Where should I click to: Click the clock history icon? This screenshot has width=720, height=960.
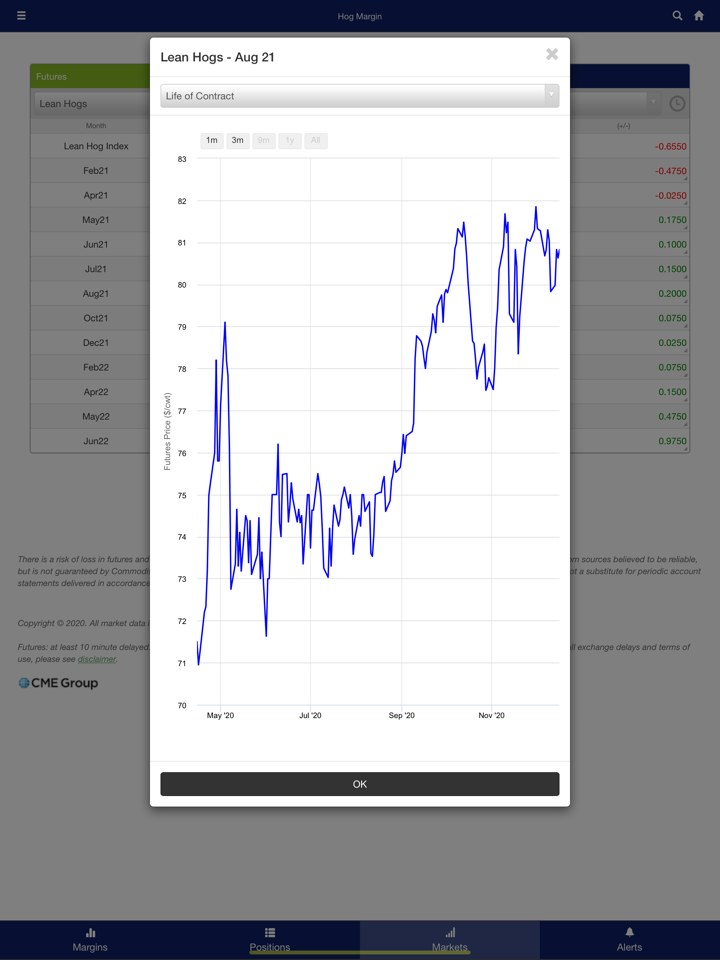pos(677,103)
